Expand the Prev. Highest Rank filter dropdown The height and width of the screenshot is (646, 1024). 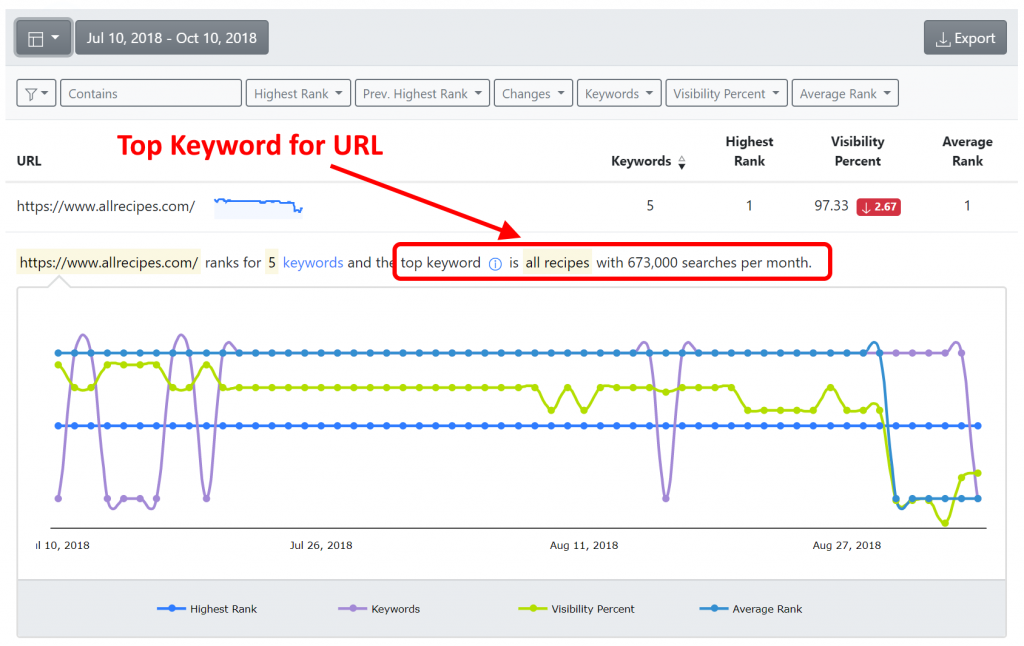click(x=423, y=93)
